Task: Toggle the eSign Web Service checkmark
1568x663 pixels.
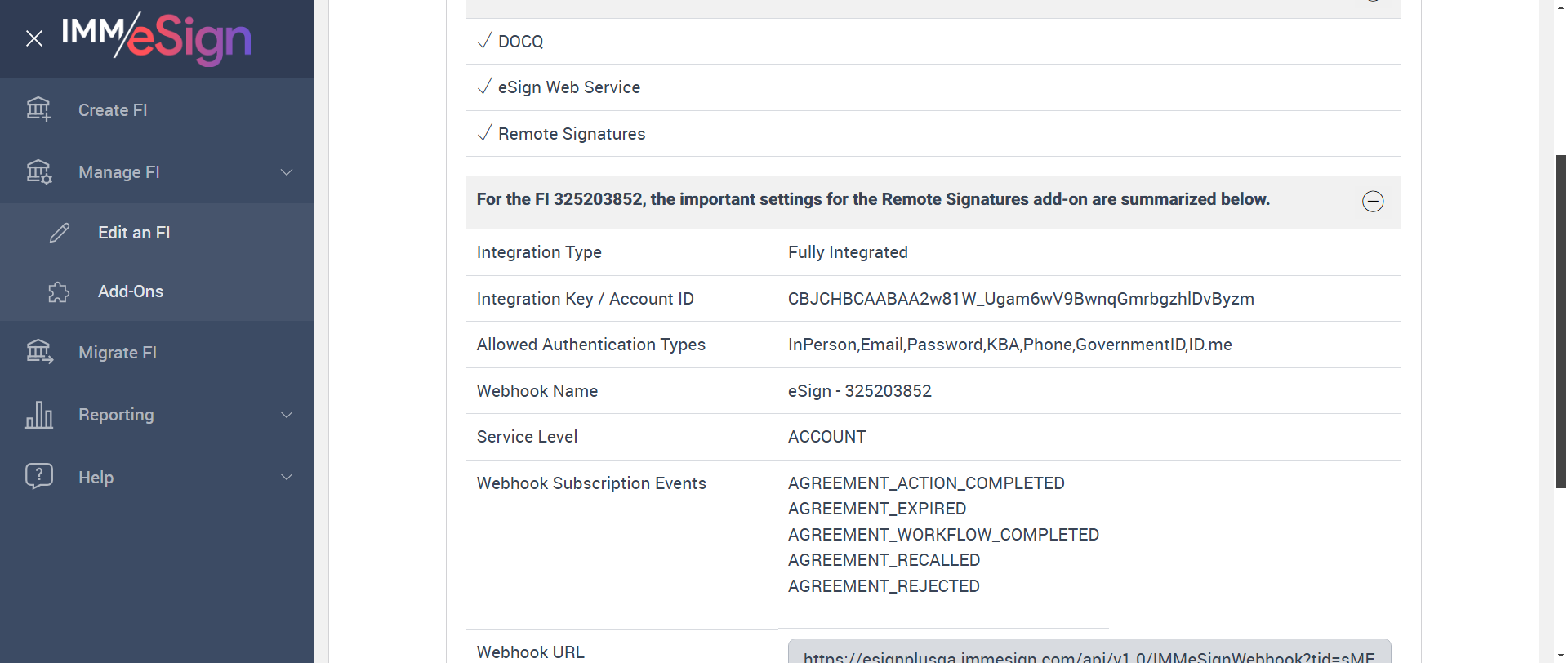Action: 485,87
